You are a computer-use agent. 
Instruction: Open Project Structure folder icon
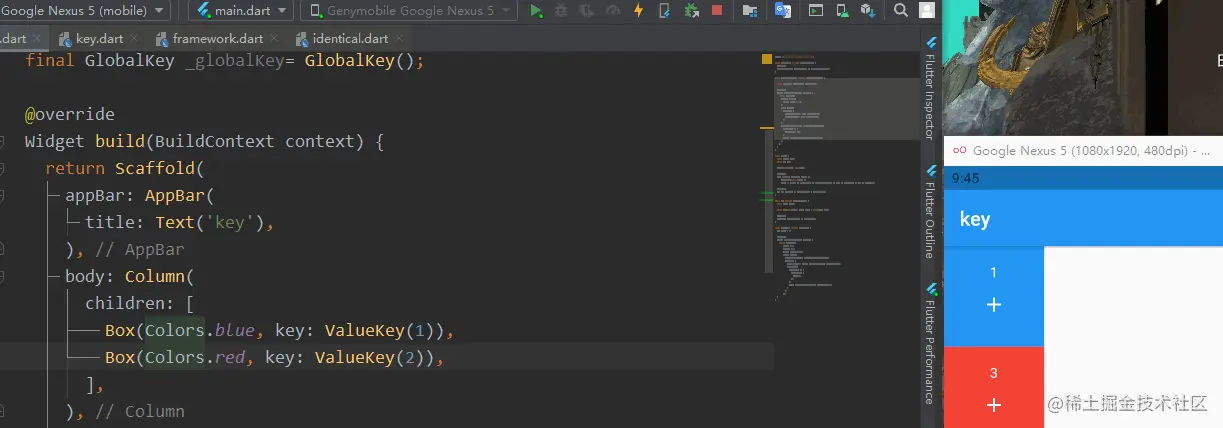point(749,11)
